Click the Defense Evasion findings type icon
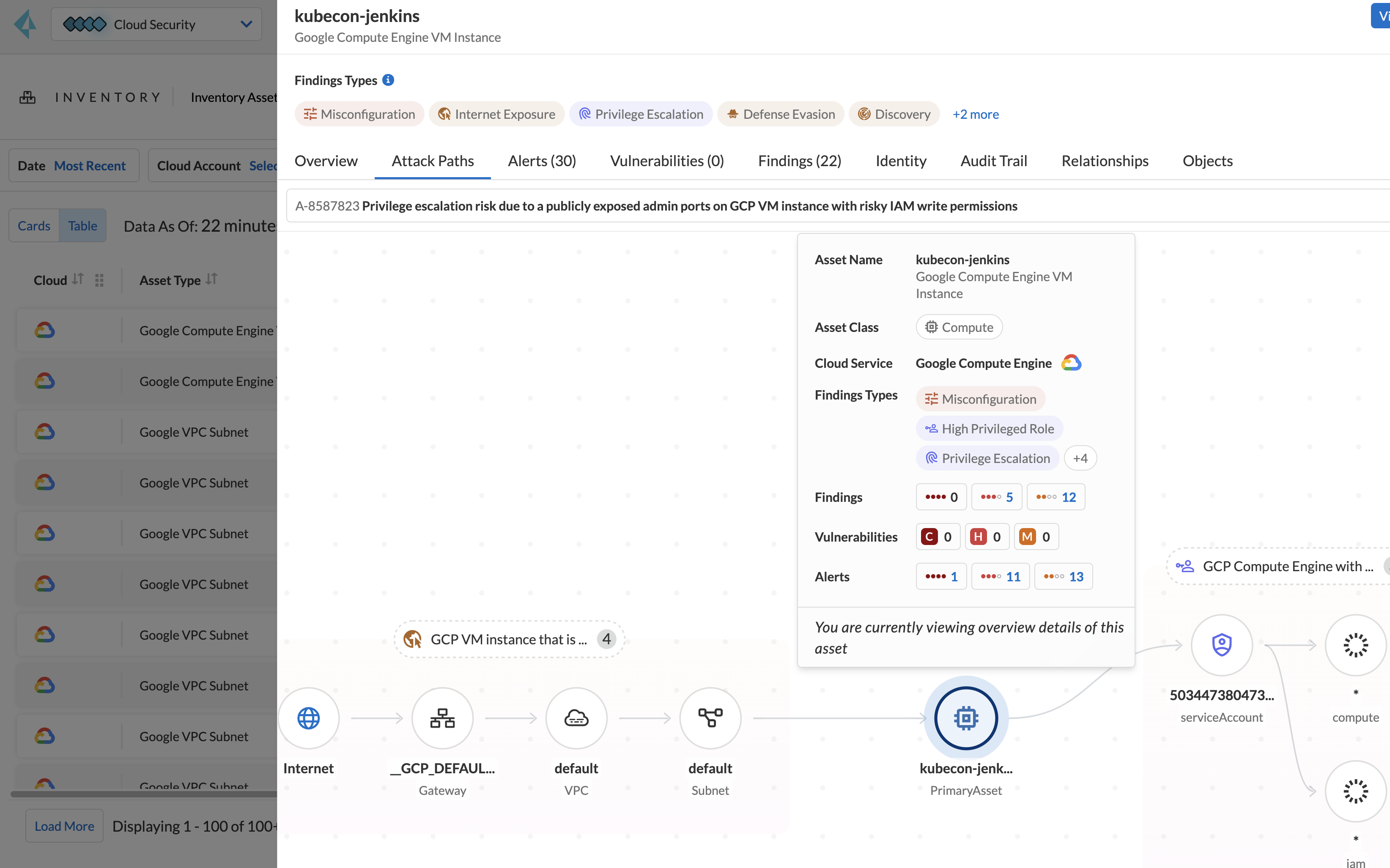 tap(733, 113)
